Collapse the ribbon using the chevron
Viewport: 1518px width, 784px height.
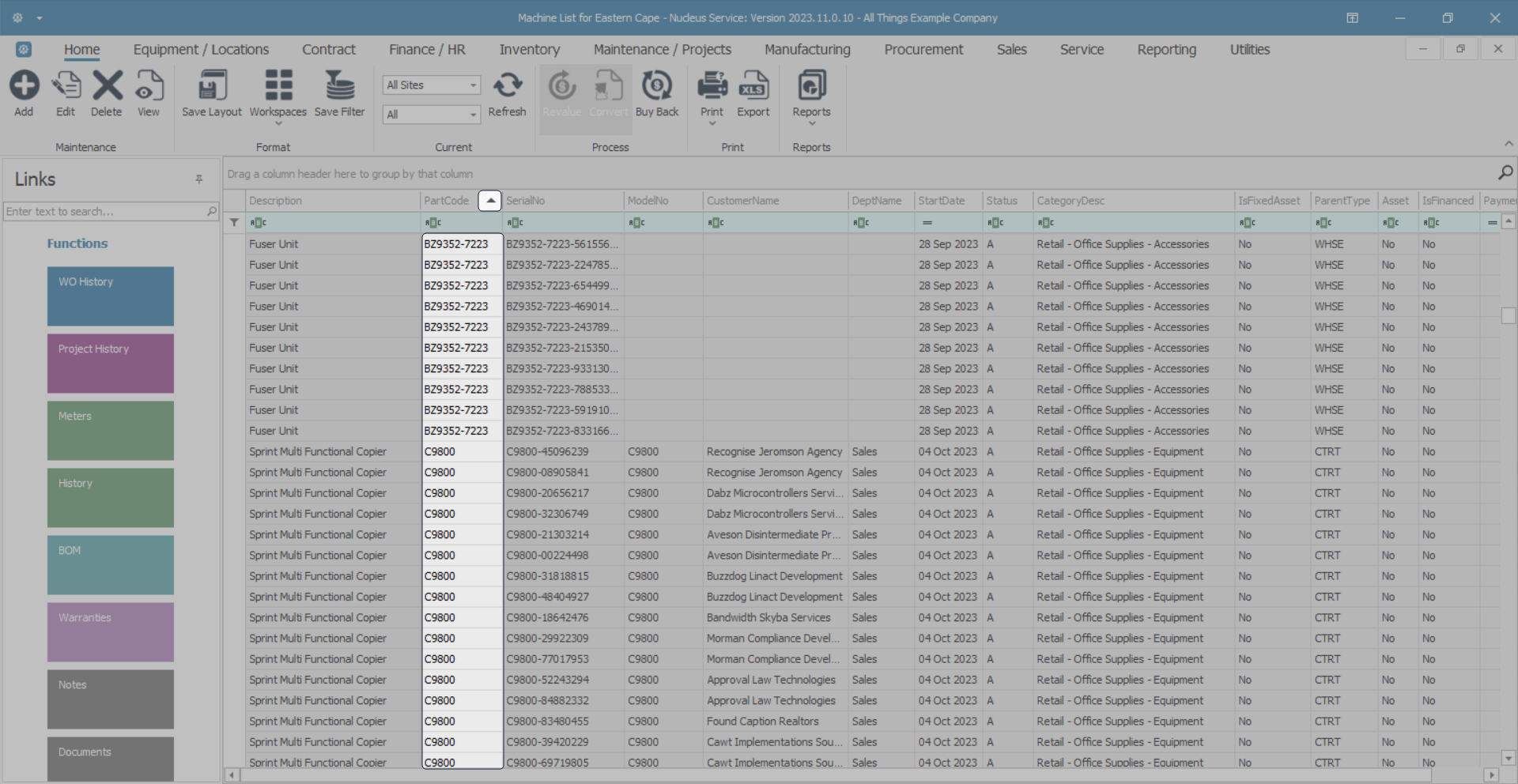(1509, 144)
